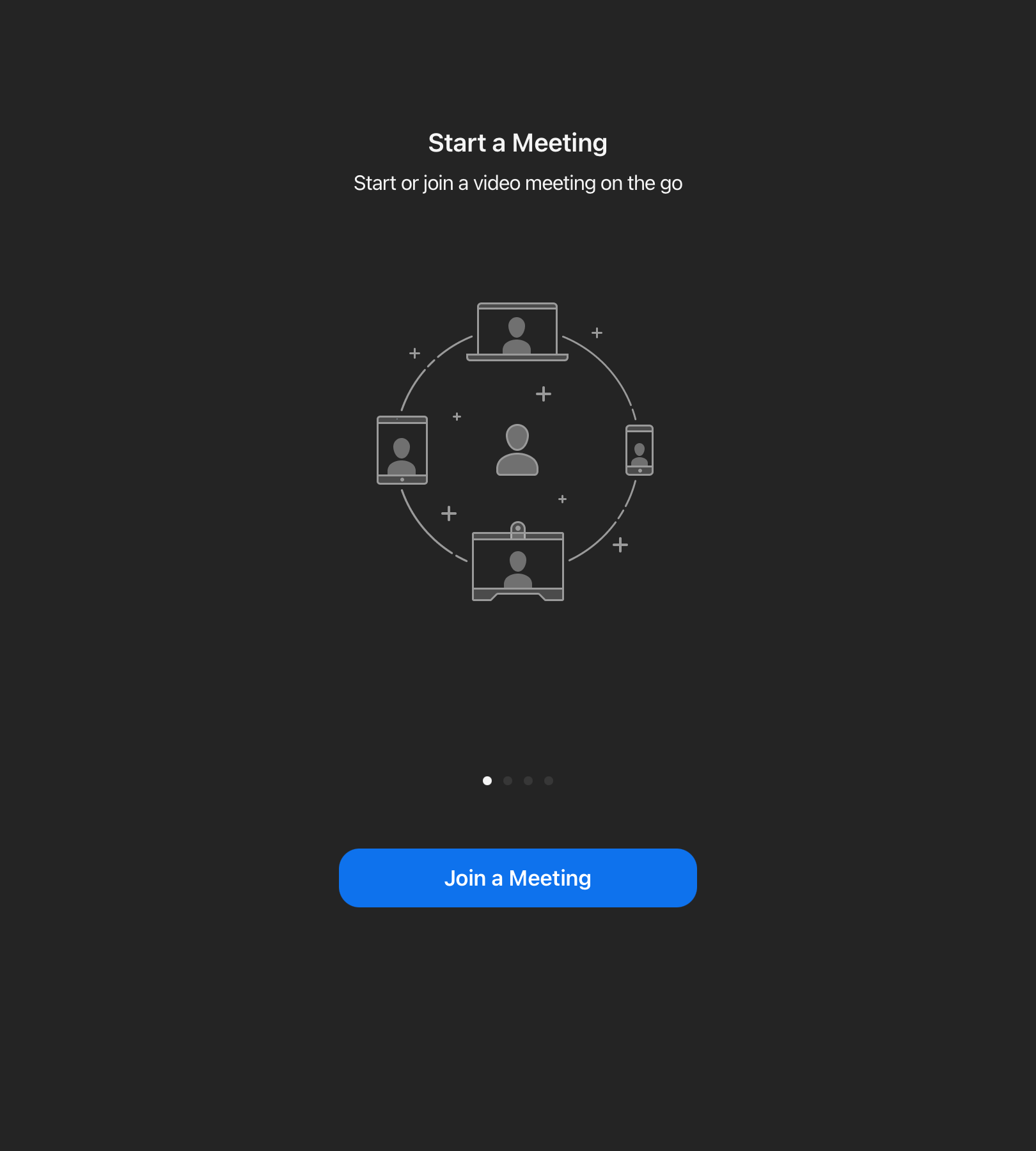Image resolution: width=1036 pixels, height=1151 pixels.
Task: Tap the plus sign left of the webcam
Action: (449, 513)
